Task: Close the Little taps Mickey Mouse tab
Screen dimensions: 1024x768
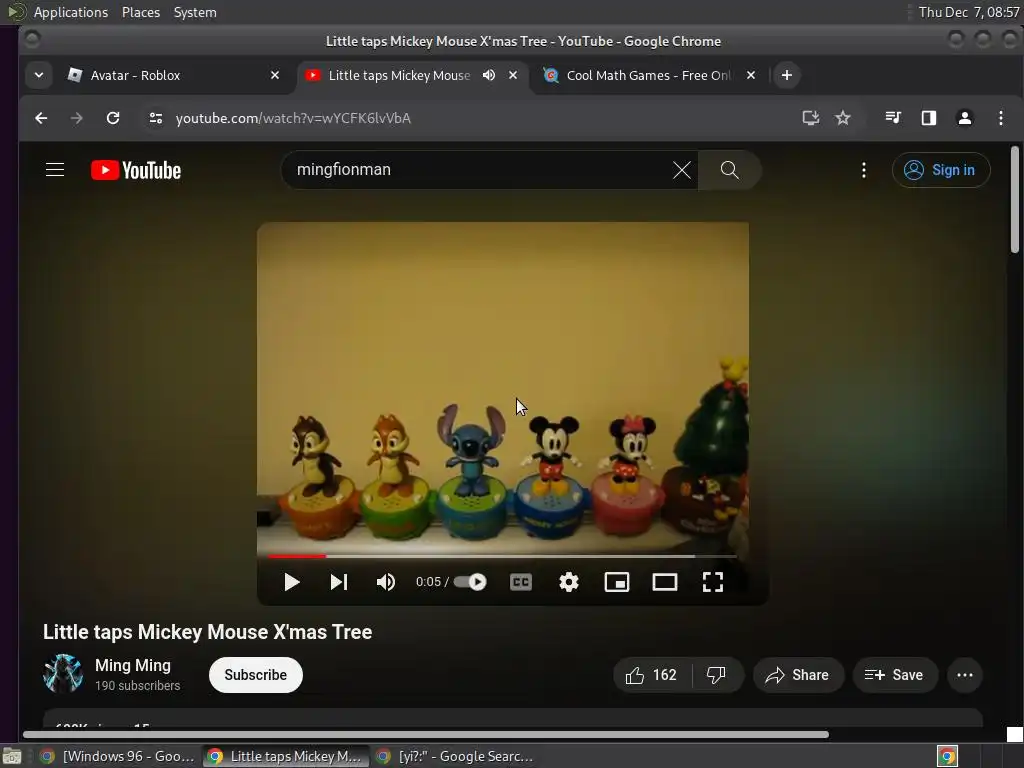Action: 513,75
